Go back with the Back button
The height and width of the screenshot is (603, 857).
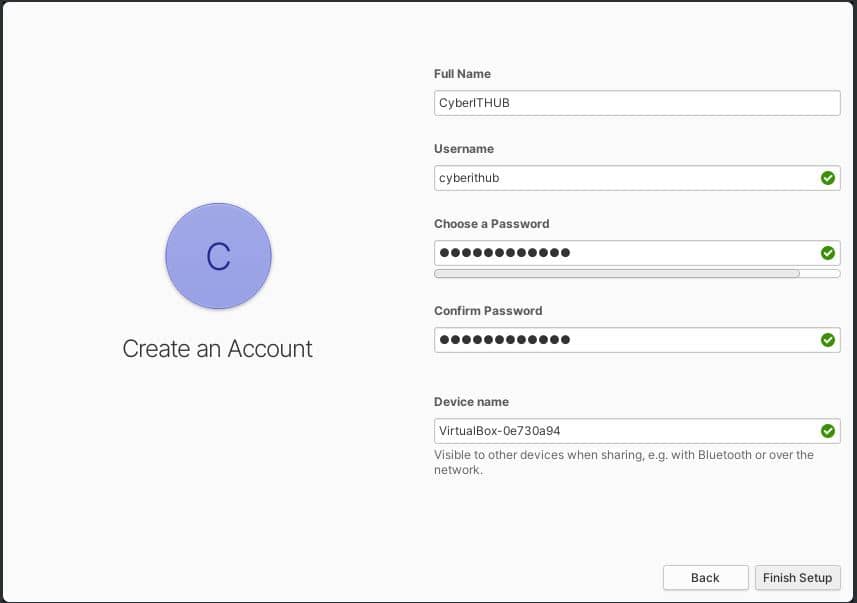tap(706, 577)
